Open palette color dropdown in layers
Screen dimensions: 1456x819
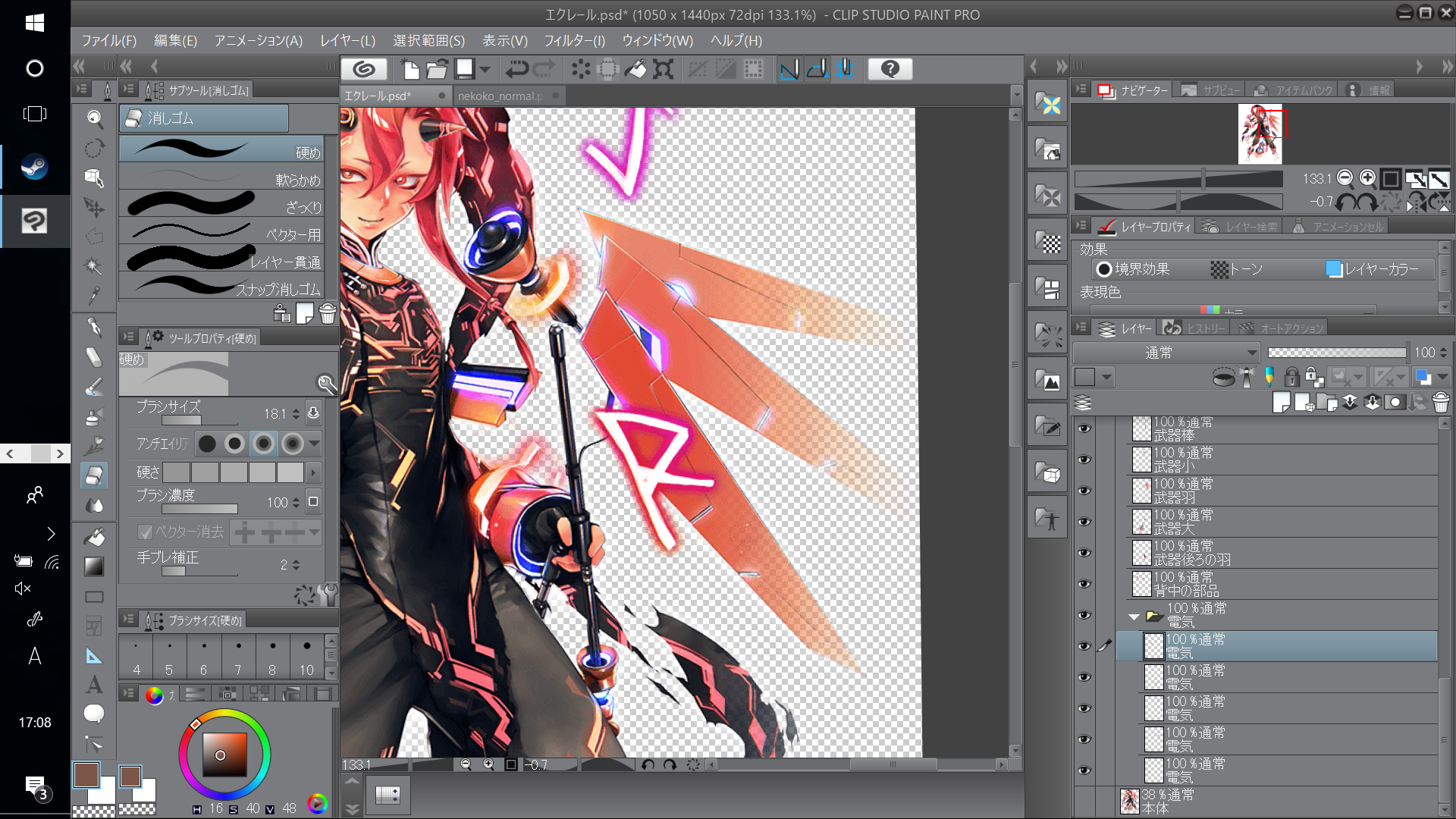1107,377
